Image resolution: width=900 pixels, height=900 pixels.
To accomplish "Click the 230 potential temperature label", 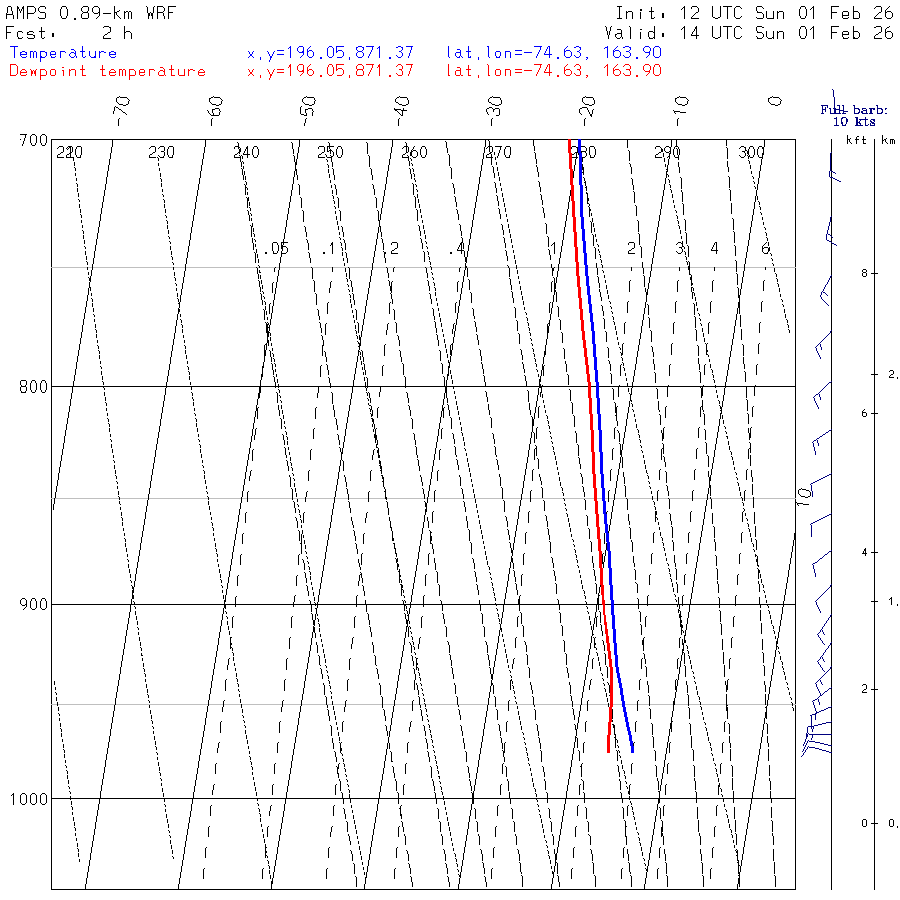I will [x=161, y=153].
